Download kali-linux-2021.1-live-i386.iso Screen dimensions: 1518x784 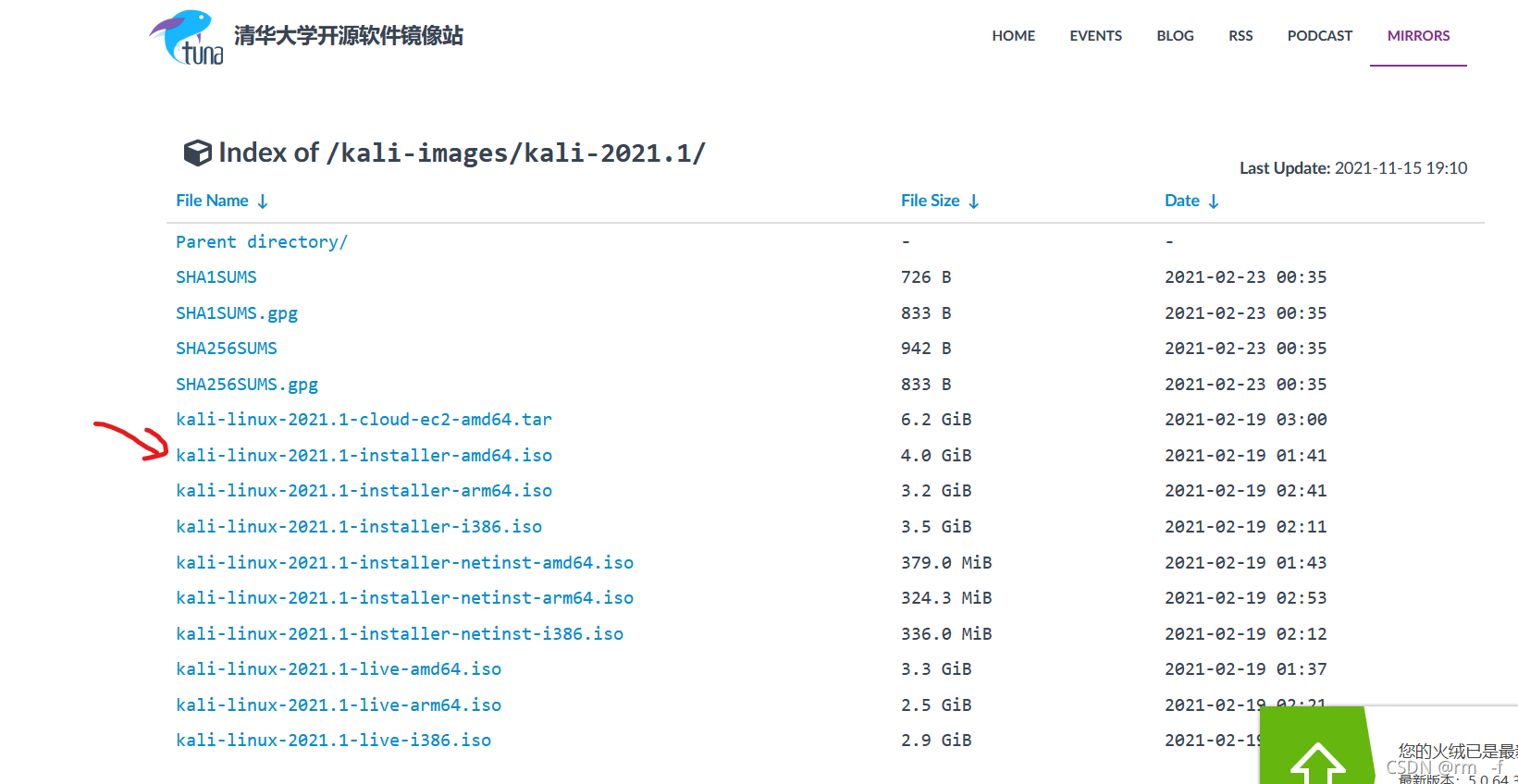(333, 741)
